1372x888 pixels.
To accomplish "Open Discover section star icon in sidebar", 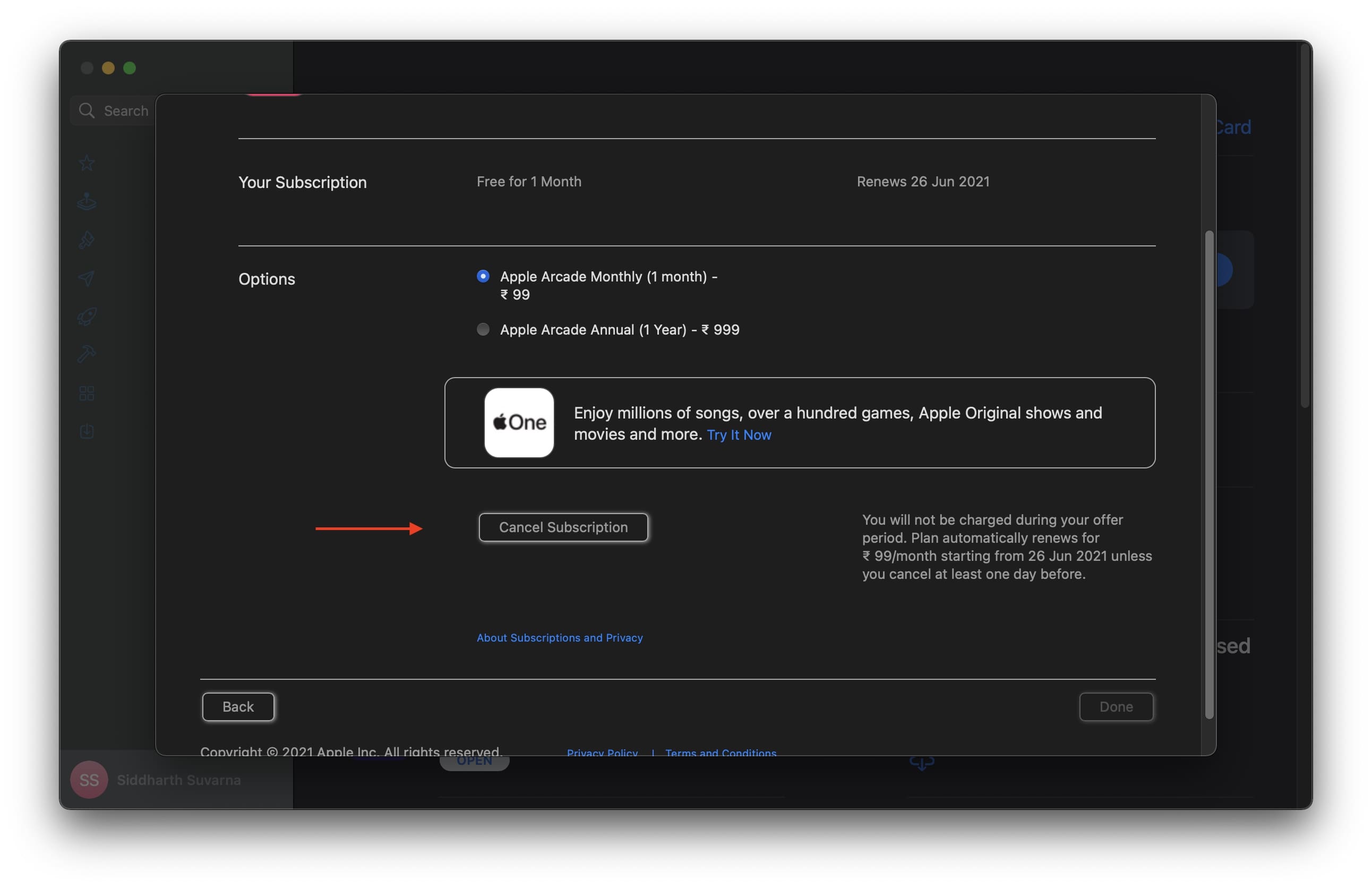I will click(87, 163).
